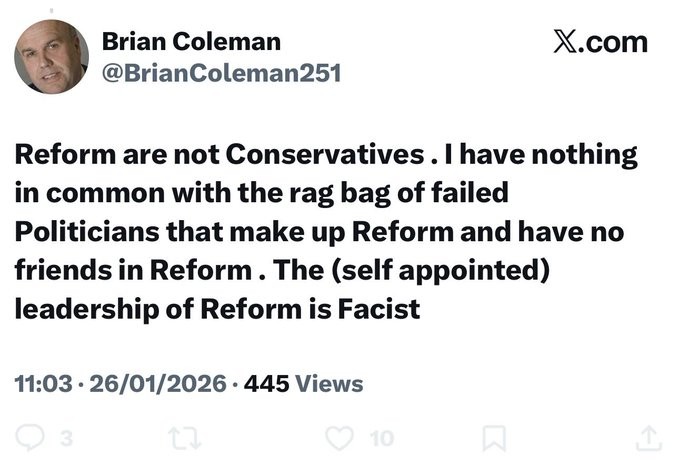Click the reply count number 3
The image size is (679, 464).
tap(66, 437)
